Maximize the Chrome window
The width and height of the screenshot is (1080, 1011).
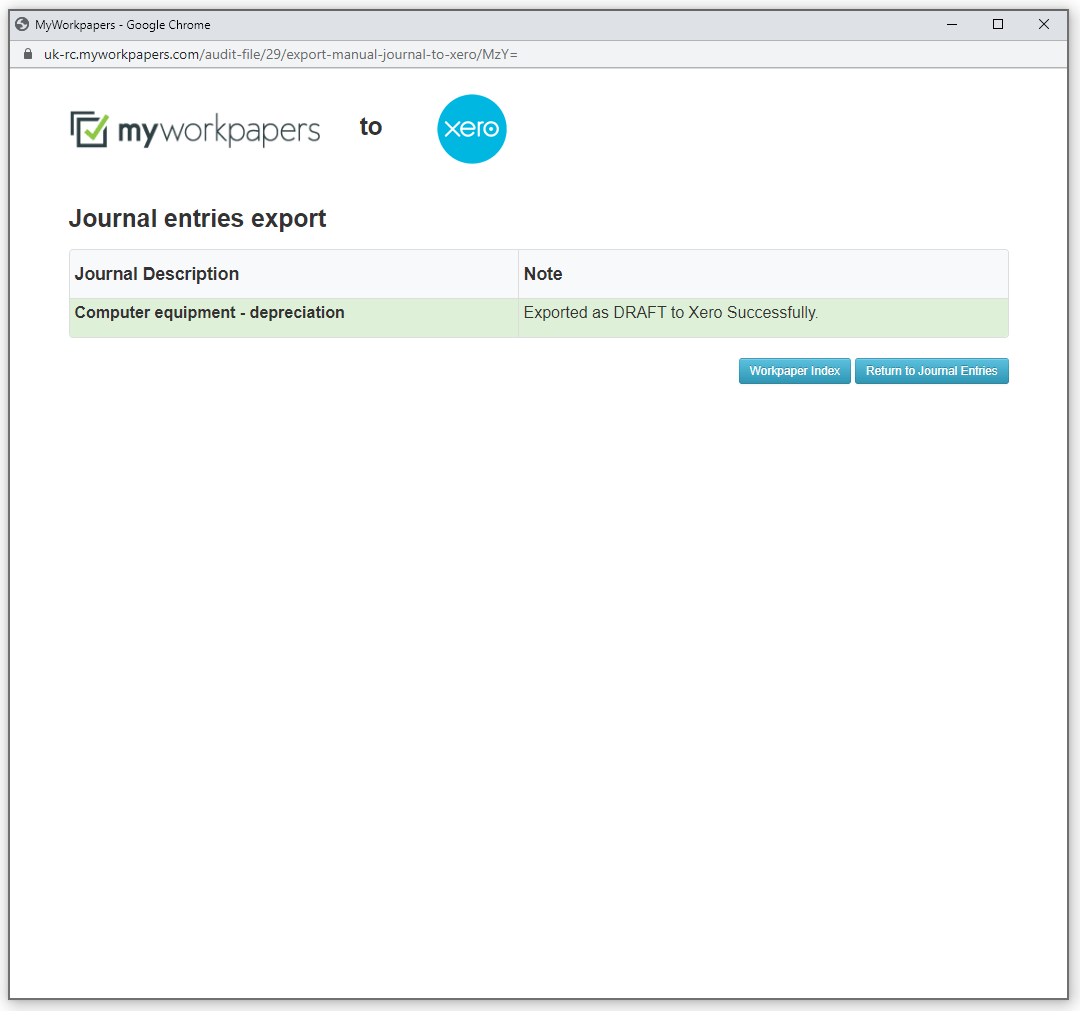tap(998, 24)
